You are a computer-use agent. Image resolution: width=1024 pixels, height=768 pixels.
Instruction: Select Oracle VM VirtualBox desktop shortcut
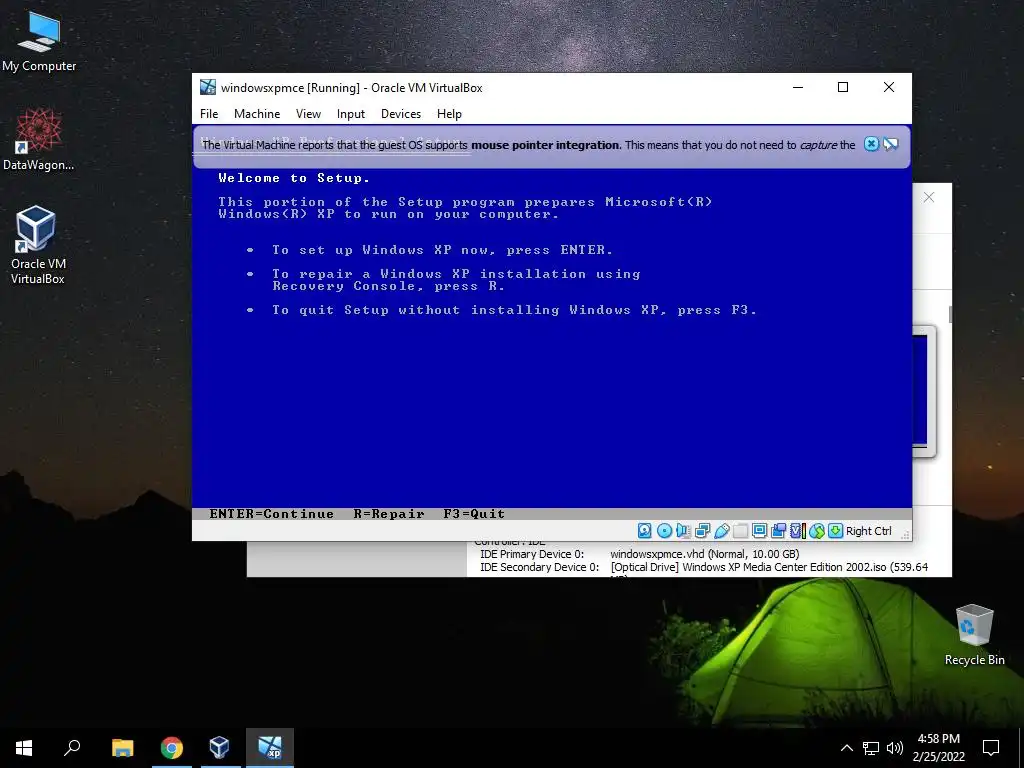tap(37, 245)
